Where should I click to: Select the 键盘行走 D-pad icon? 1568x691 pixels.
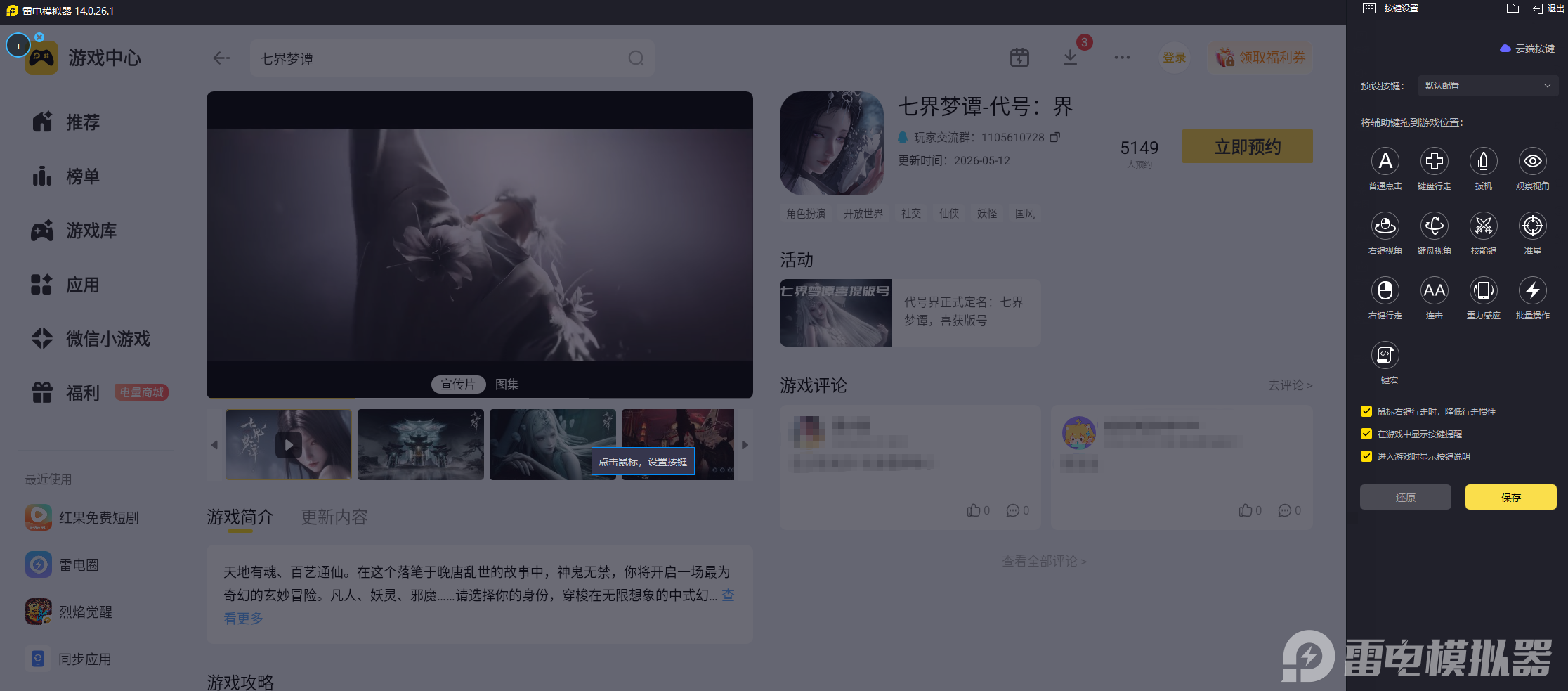[x=1434, y=162]
